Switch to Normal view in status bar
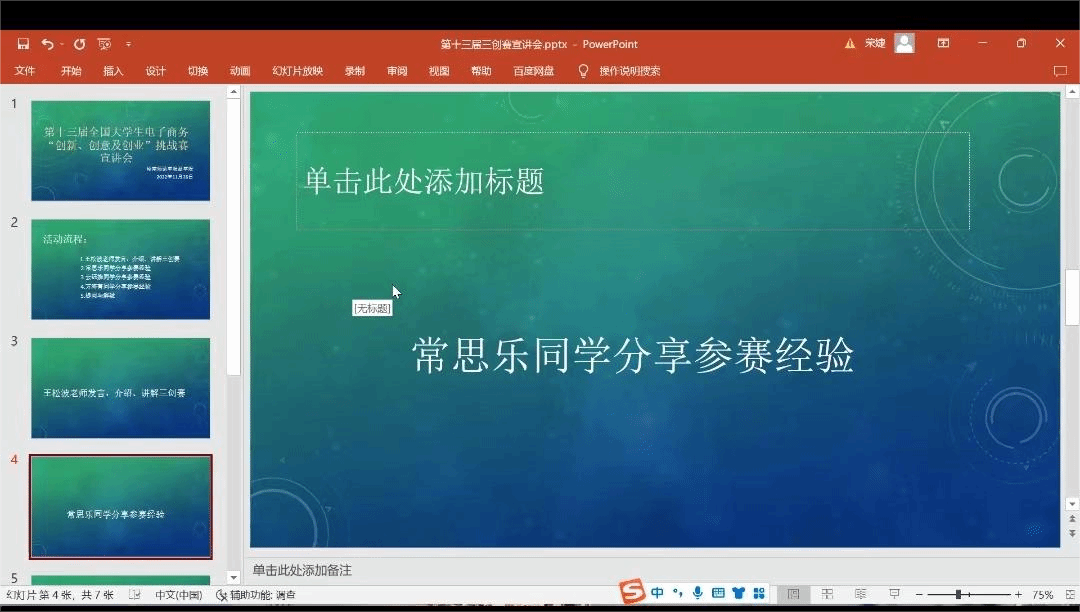The image size is (1080, 612). click(x=793, y=595)
